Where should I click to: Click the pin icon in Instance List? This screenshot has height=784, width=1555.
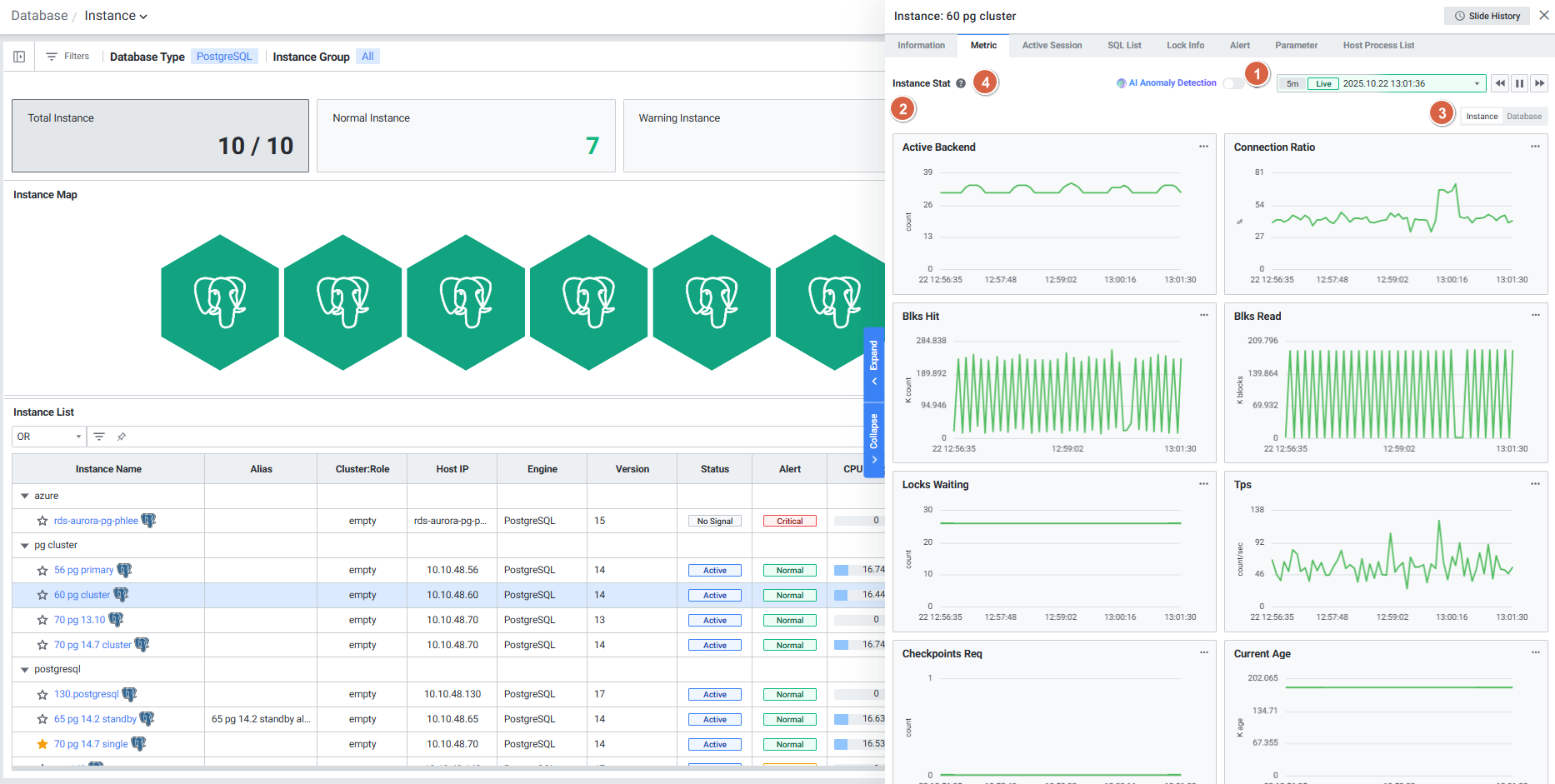pos(122,437)
